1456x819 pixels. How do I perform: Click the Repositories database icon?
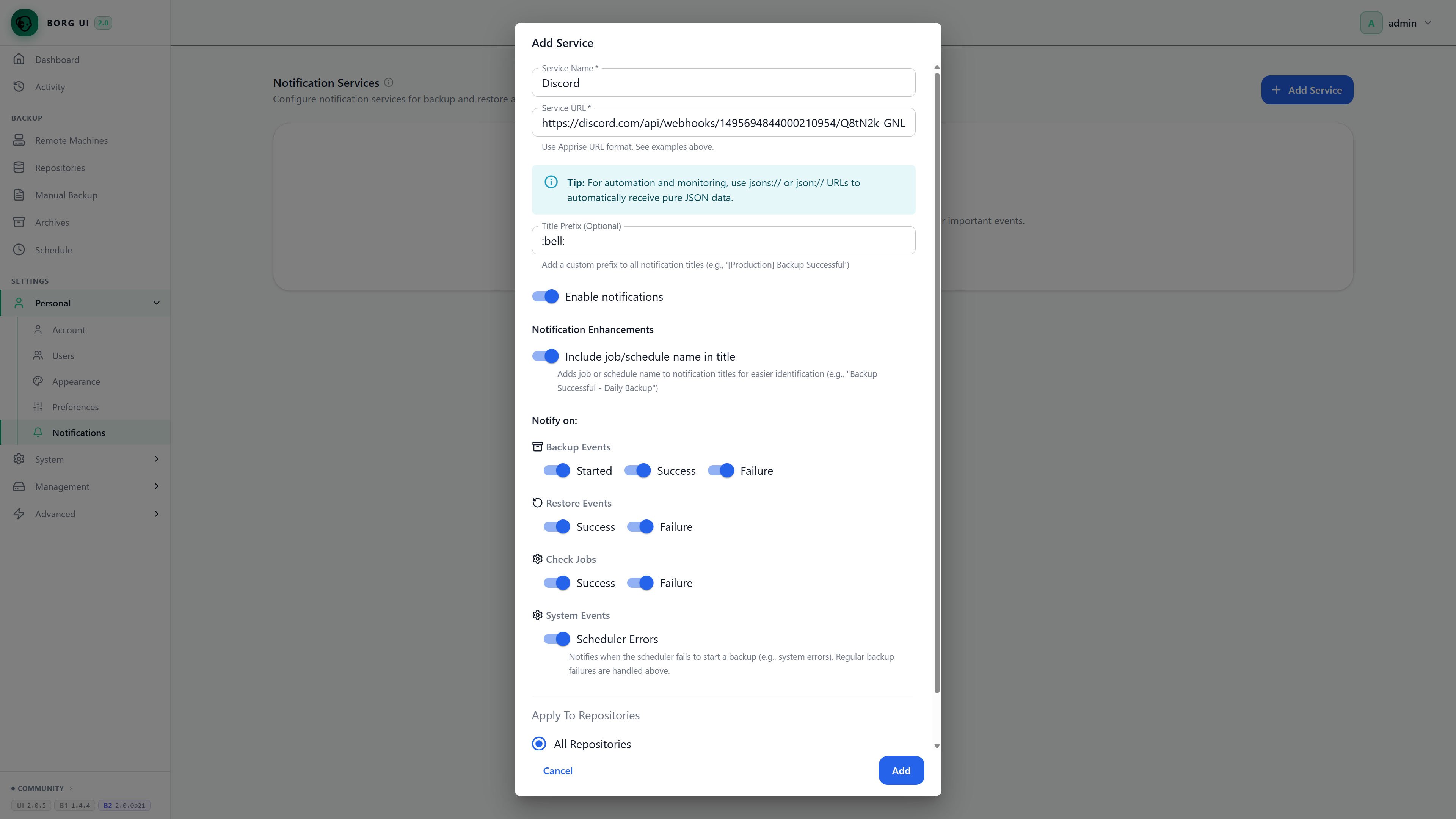(19, 167)
